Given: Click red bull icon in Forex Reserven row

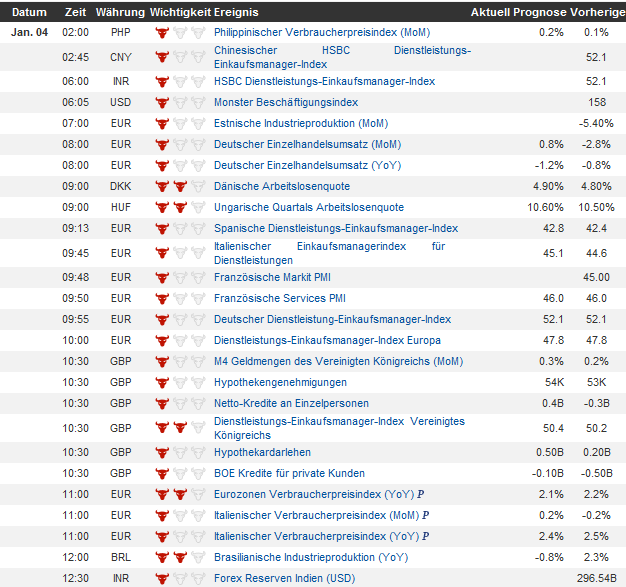Looking at the screenshot, I should (162, 578).
